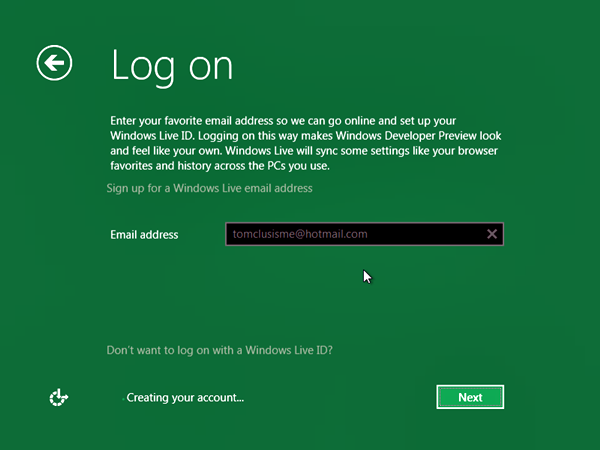This screenshot has height=450, width=600.
Task: Focus the Email address input field
Action: (364, 234)
